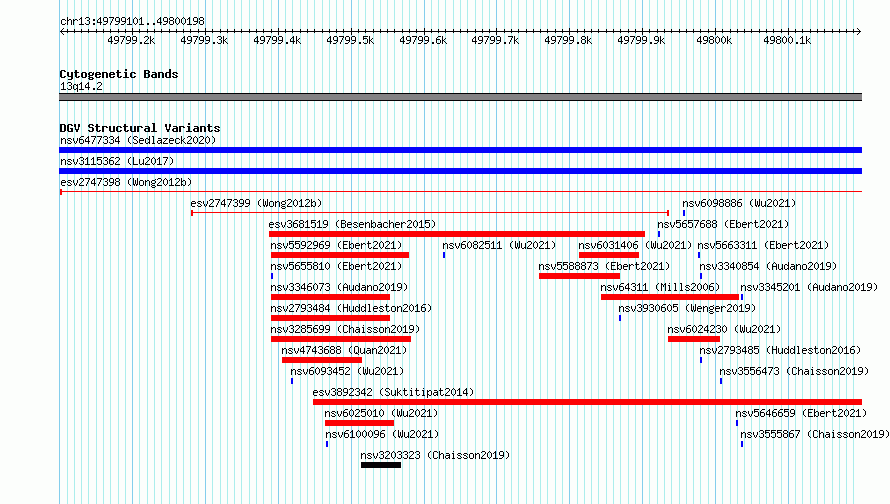890x504 pixels.
Task: Click the chr13:49799101..49800198 region label
Action: click(132, 22)
